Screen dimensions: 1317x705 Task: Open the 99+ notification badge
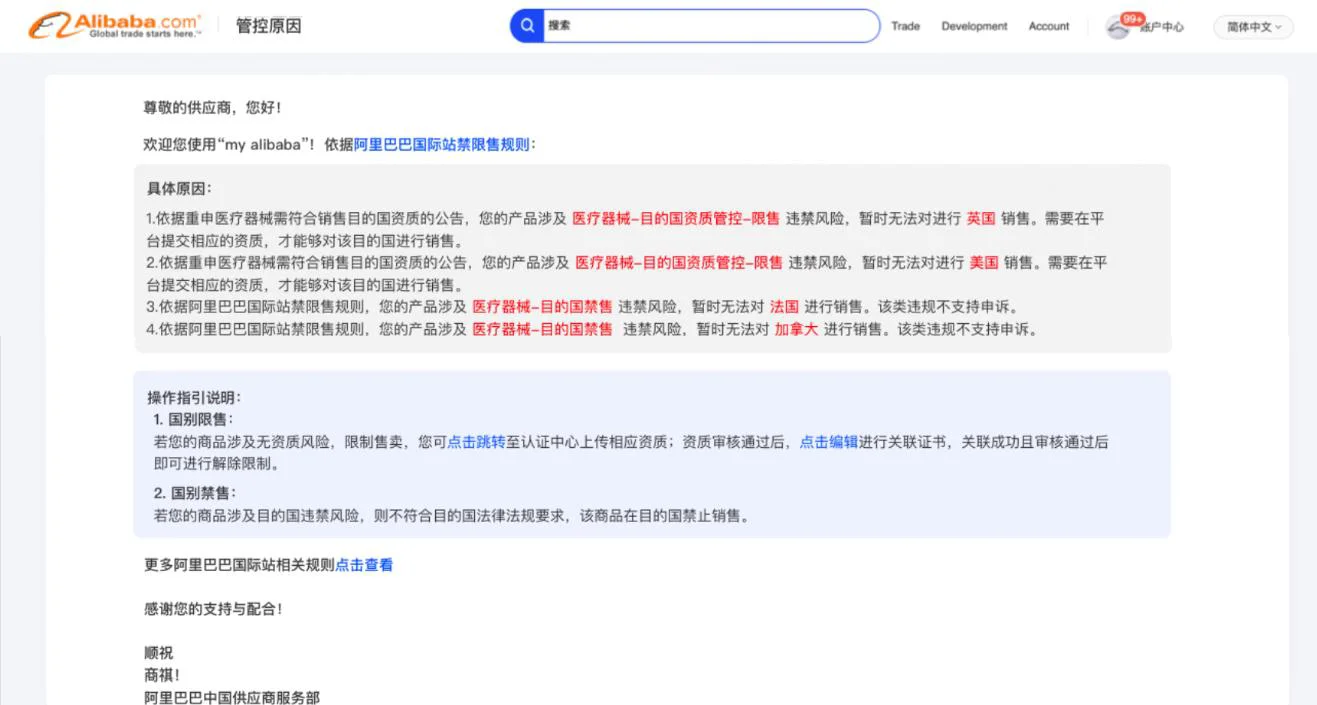pos(1133,19)
